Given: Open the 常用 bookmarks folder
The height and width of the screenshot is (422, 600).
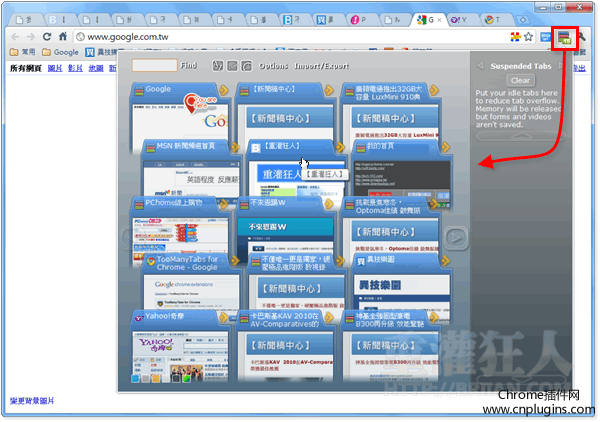Looking at the screenshot, I should click(23, 52).
